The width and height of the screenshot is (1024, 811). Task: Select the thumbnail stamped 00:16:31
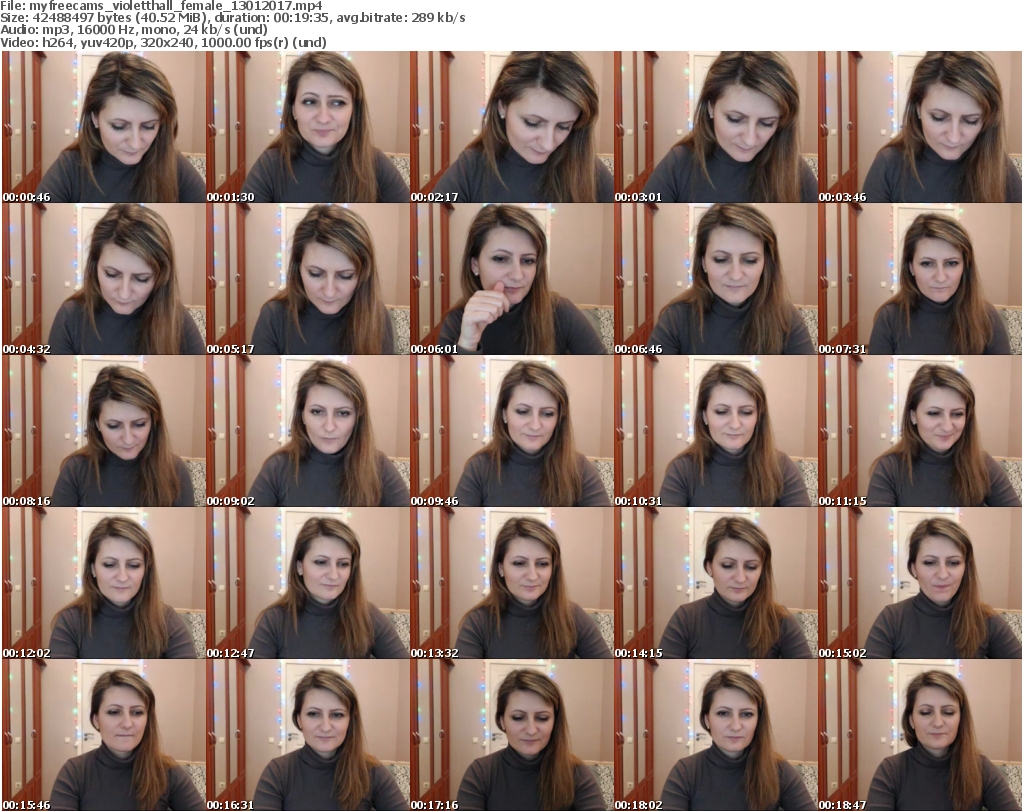308,735
